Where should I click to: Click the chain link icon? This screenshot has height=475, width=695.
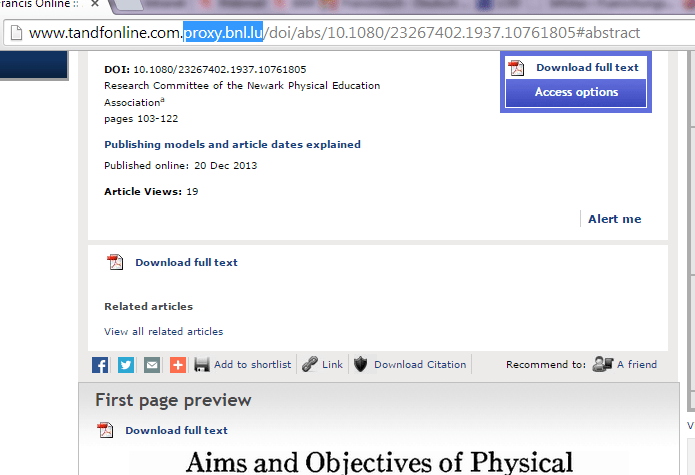point(310,365)
